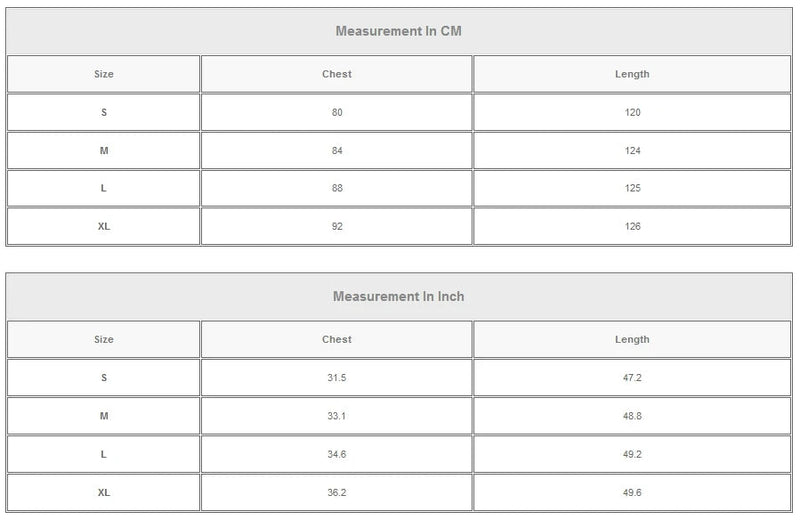Click the Measurement In CM header

pos(398,31)
